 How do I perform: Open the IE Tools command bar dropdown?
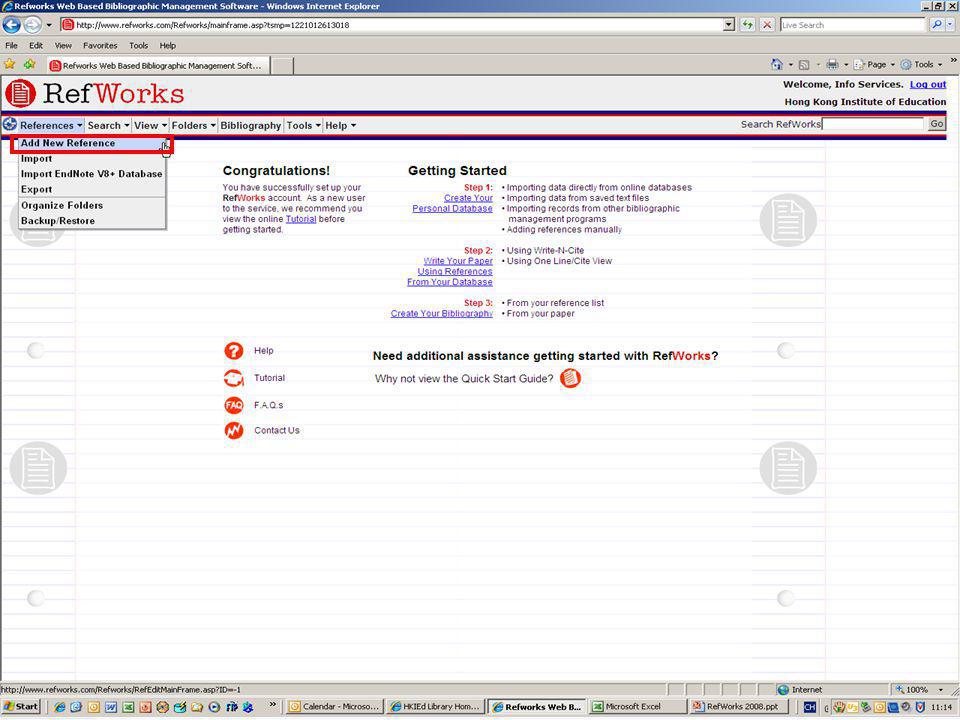point(921,65)
